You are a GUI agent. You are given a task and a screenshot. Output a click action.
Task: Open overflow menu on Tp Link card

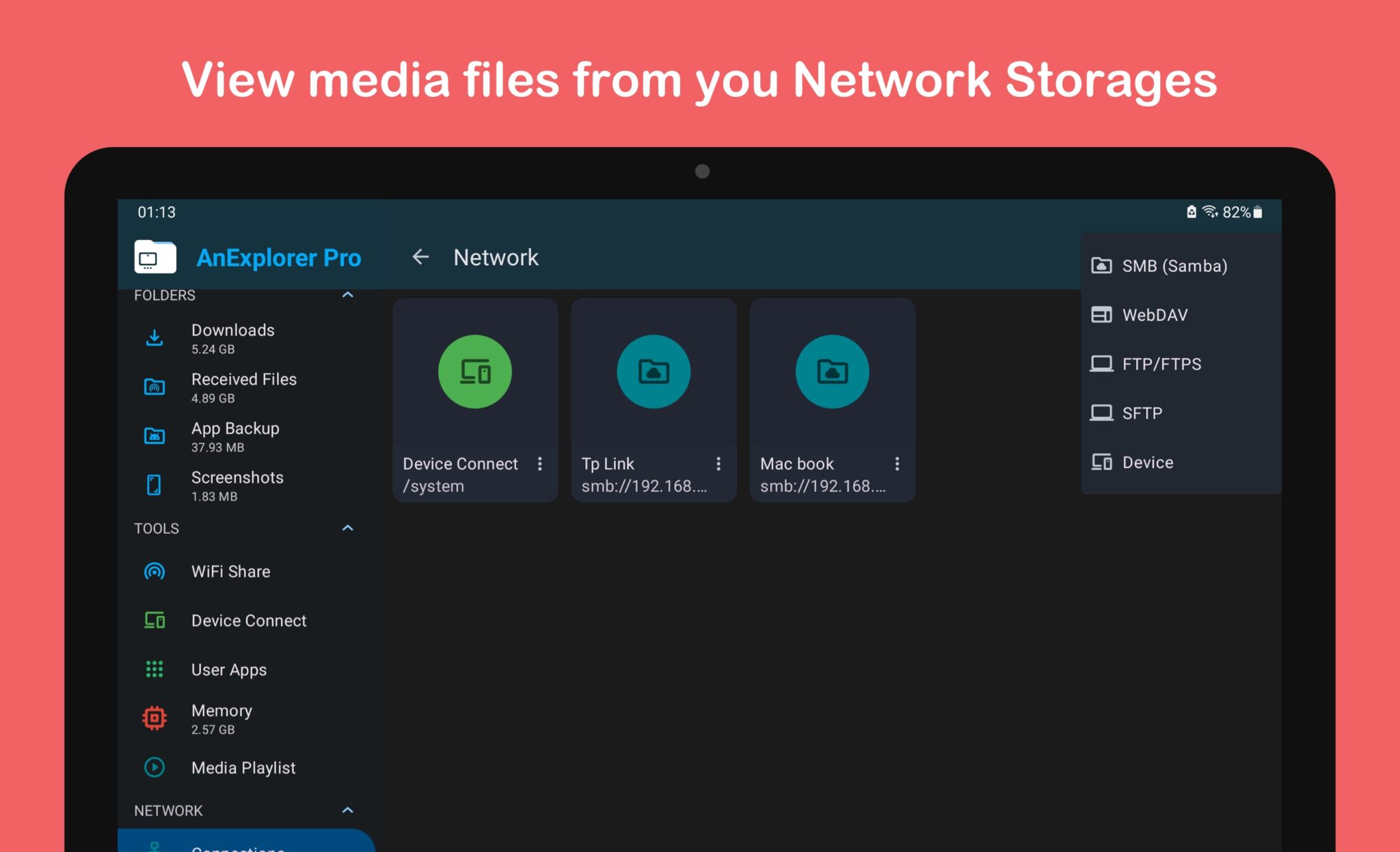(x=718, y=464)
